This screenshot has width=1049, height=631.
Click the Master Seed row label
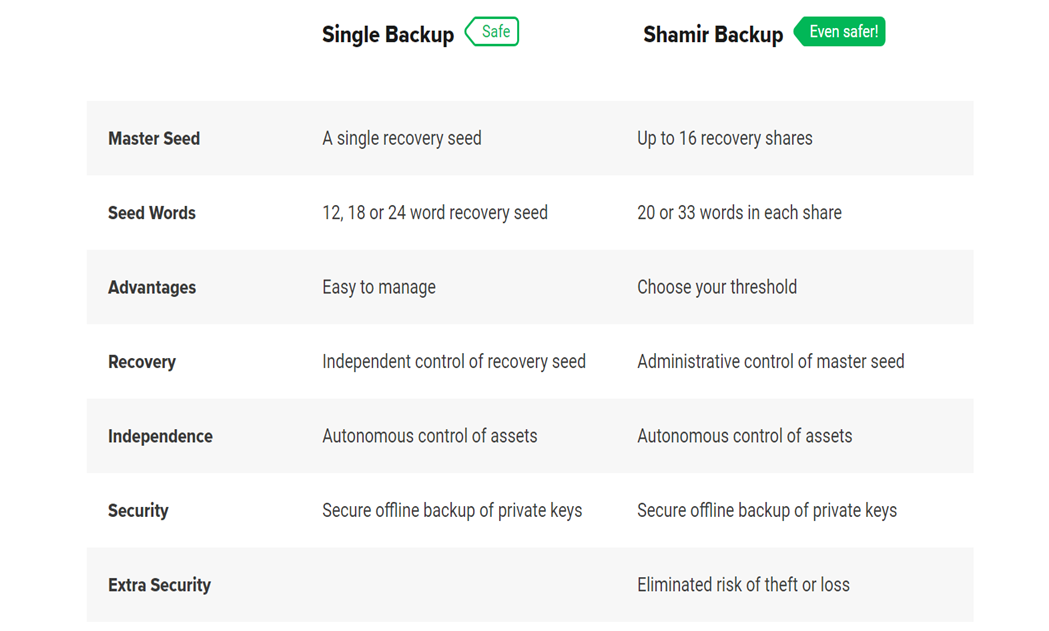[x=154, y=139]
